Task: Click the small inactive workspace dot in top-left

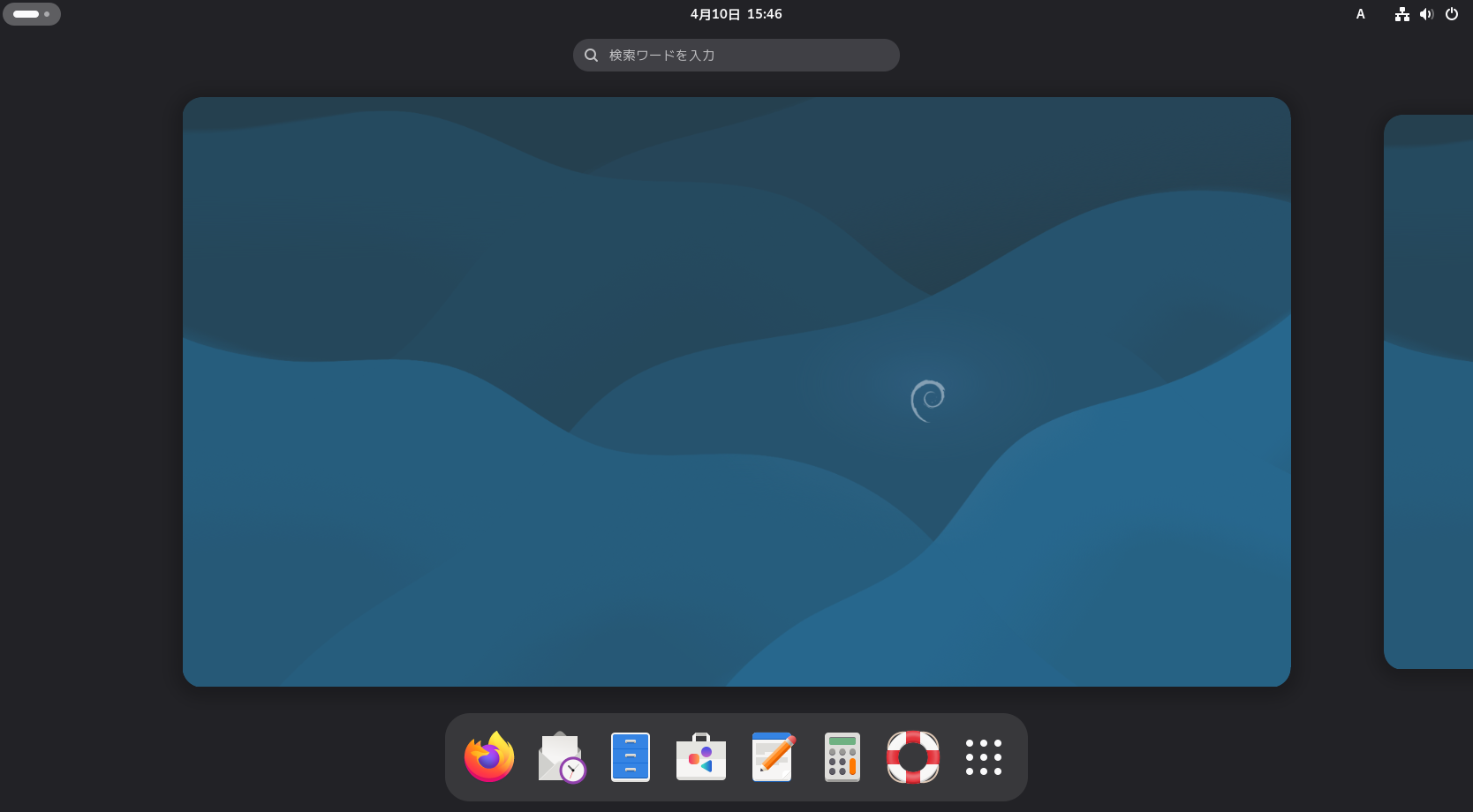Action: point(47,14)
